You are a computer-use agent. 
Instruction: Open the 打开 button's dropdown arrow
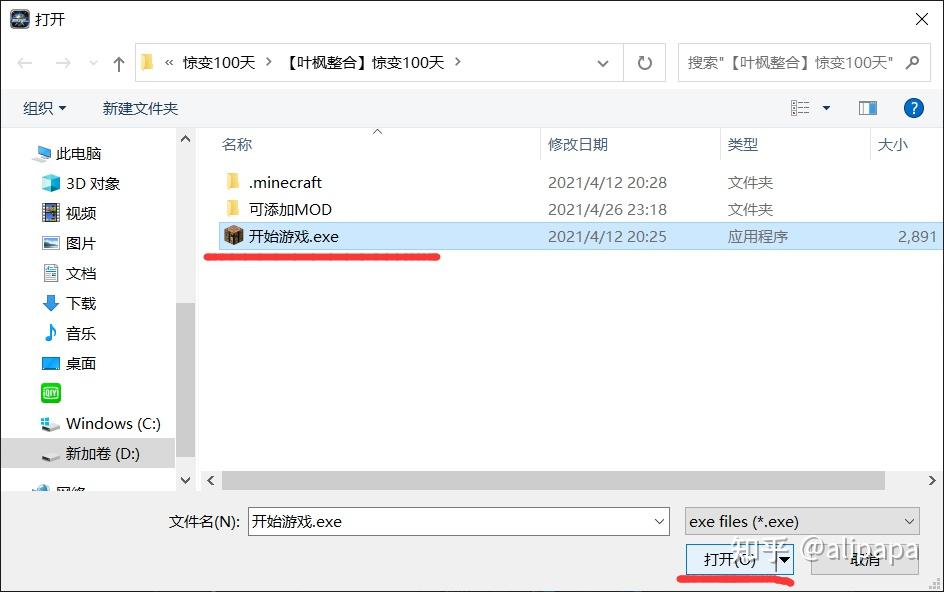point(784,559)
